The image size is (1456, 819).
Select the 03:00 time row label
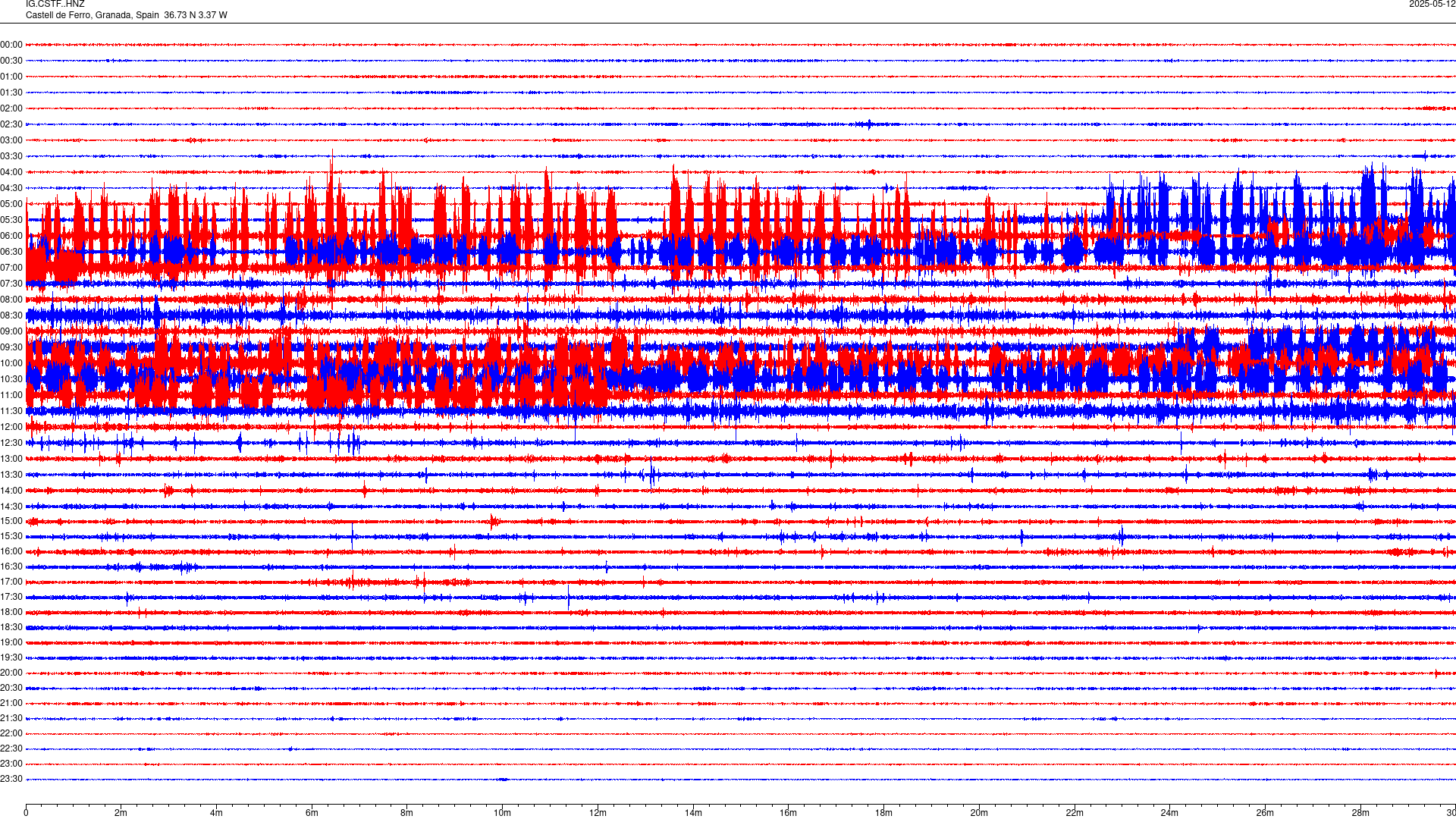pyautogui.click(x=11, y=140)
